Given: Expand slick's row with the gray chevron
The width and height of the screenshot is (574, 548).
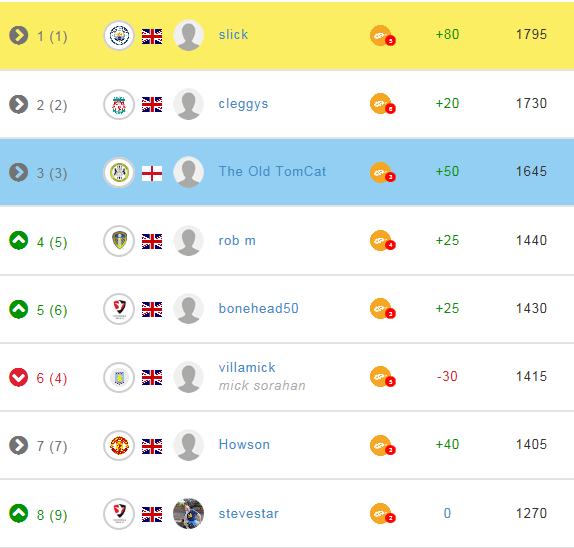Looking at the screenshot, I should tap(19, 36).
